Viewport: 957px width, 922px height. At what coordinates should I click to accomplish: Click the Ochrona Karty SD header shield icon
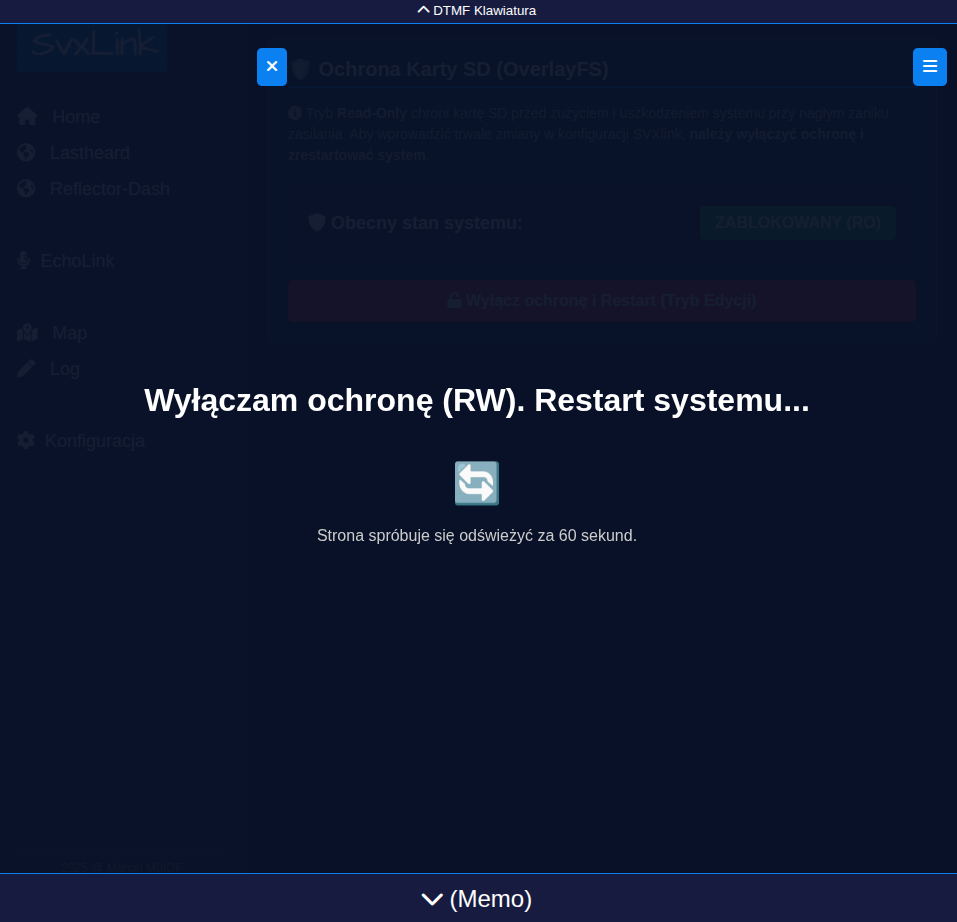[x=301, y=70]
